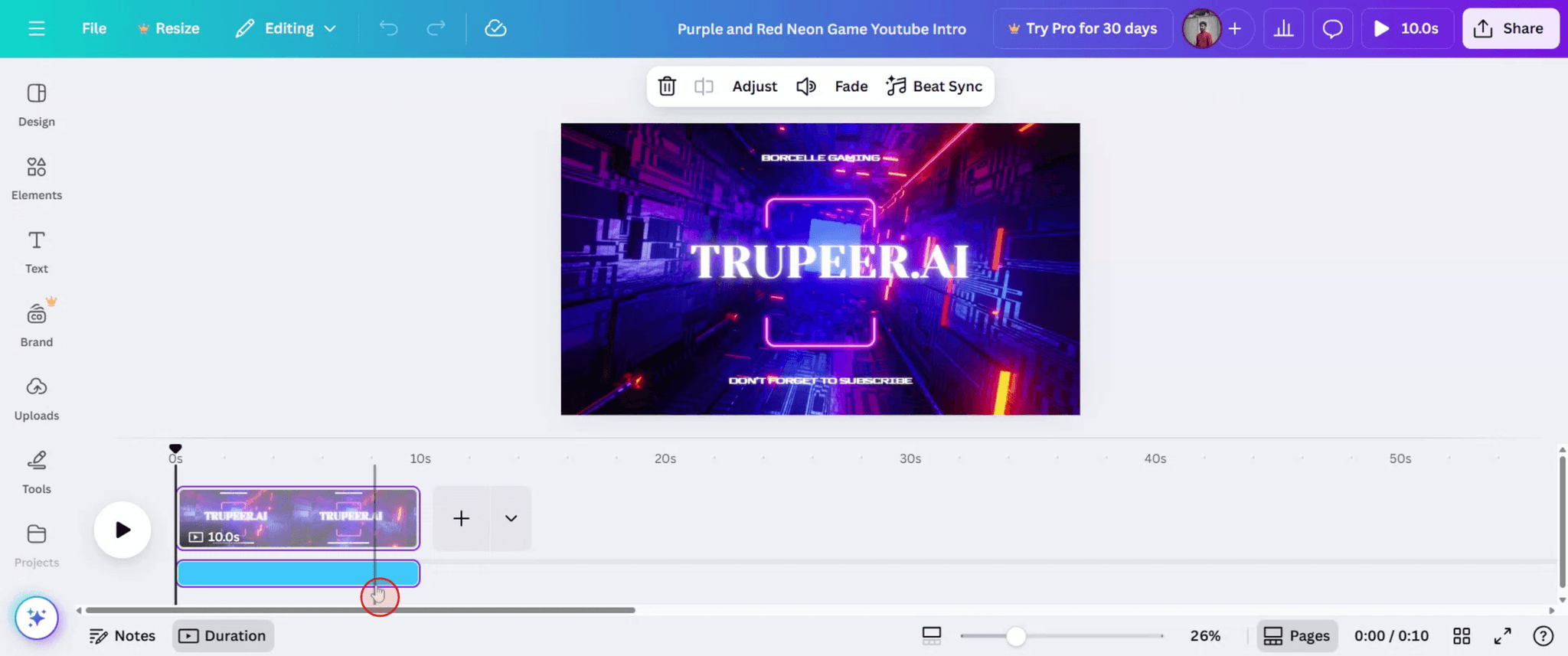Open the Resize option

[168, 28]
